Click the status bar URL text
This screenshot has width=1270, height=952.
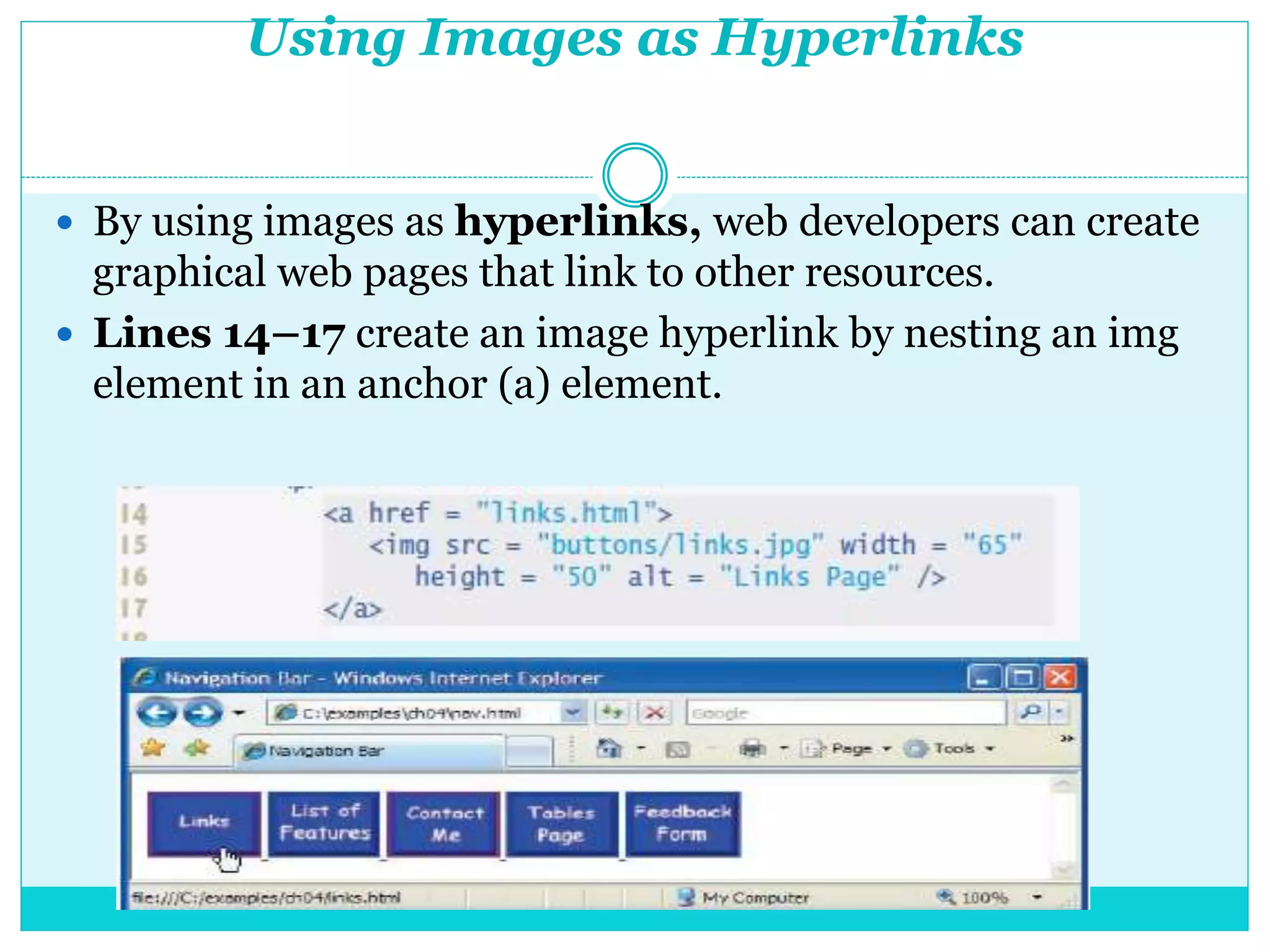click(267, 897)
